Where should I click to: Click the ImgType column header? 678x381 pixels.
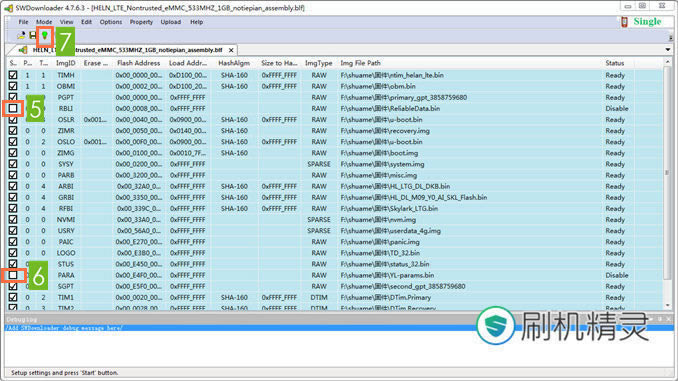[x=319, y=63]
